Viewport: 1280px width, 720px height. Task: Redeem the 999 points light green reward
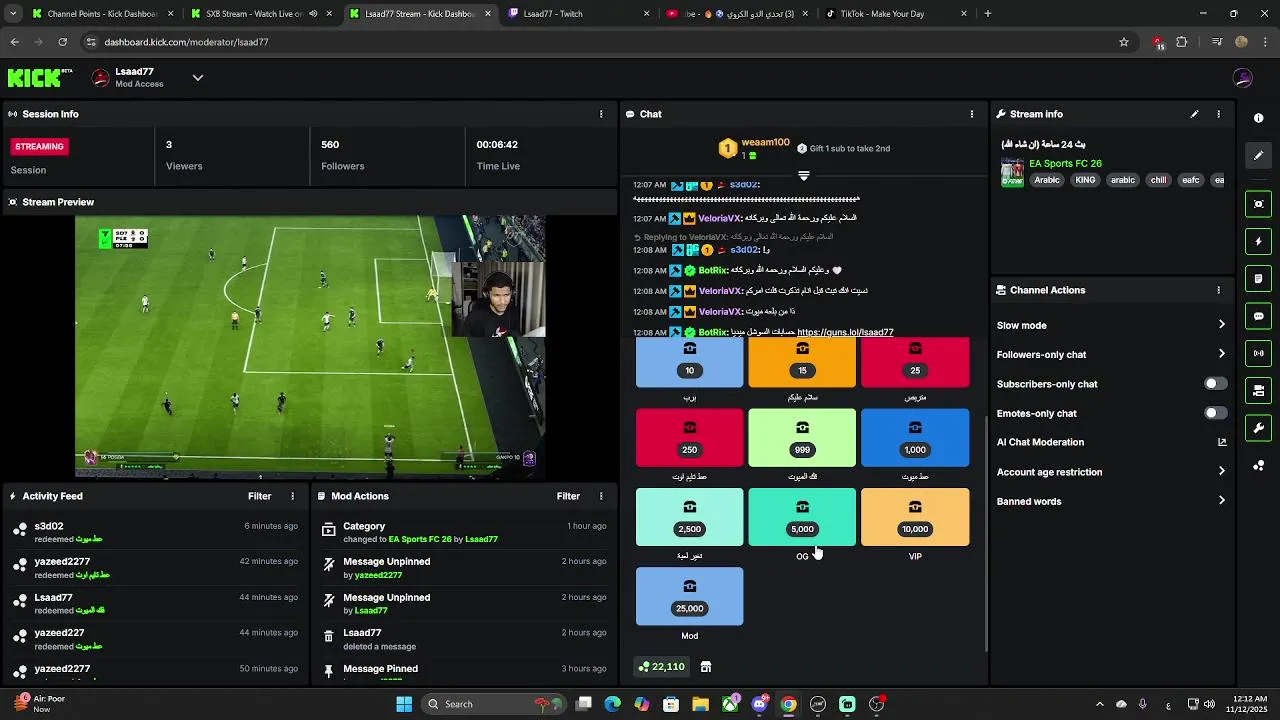802,438
